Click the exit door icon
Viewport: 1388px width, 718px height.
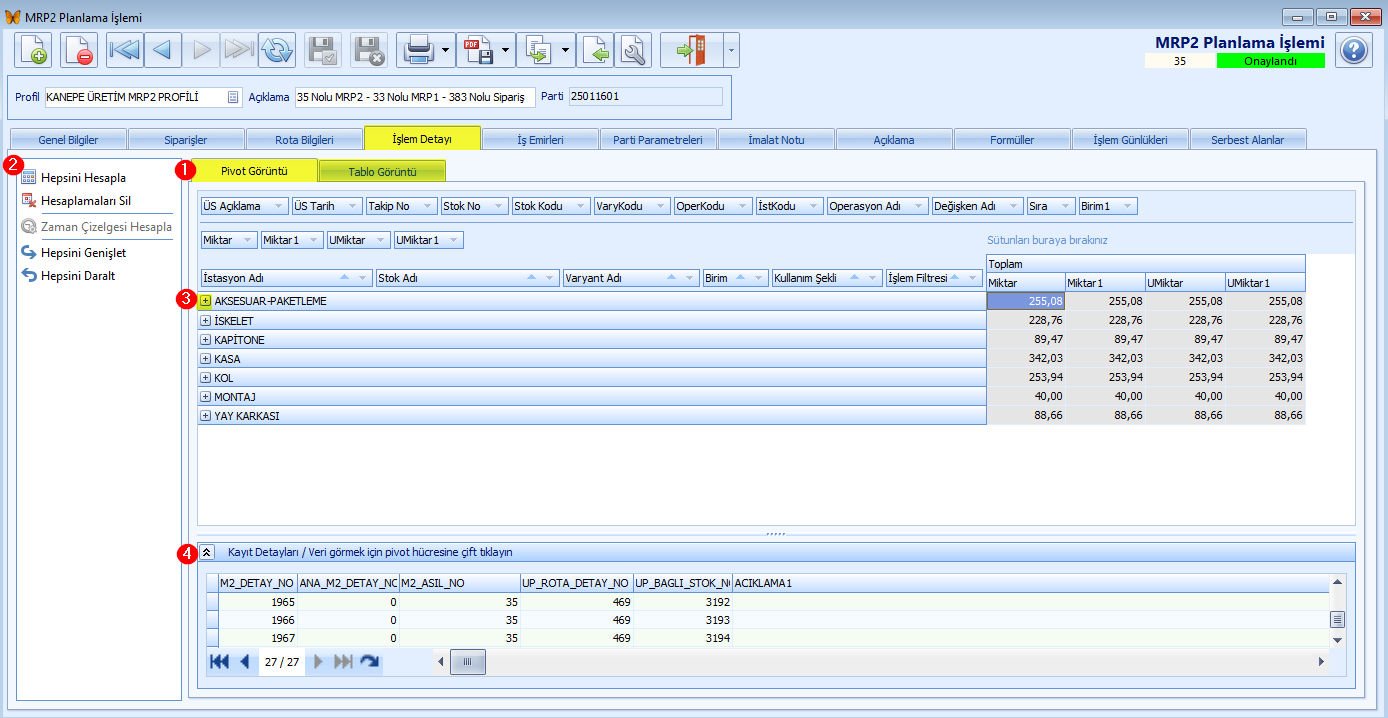pyautogui.click(x=691, y=49)
